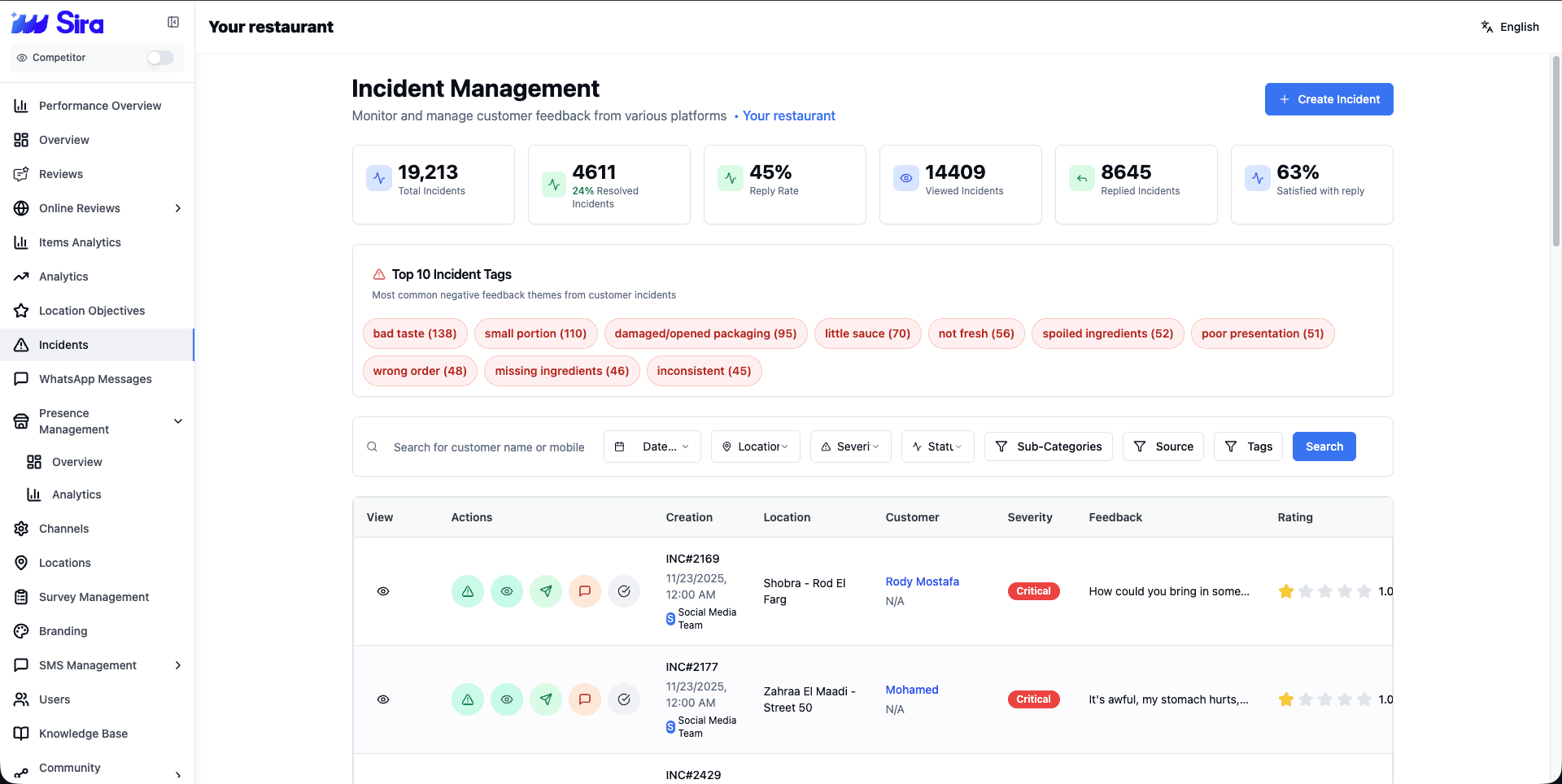
Task: Open Branding settings from the sidebar
Action: [63, 631]
